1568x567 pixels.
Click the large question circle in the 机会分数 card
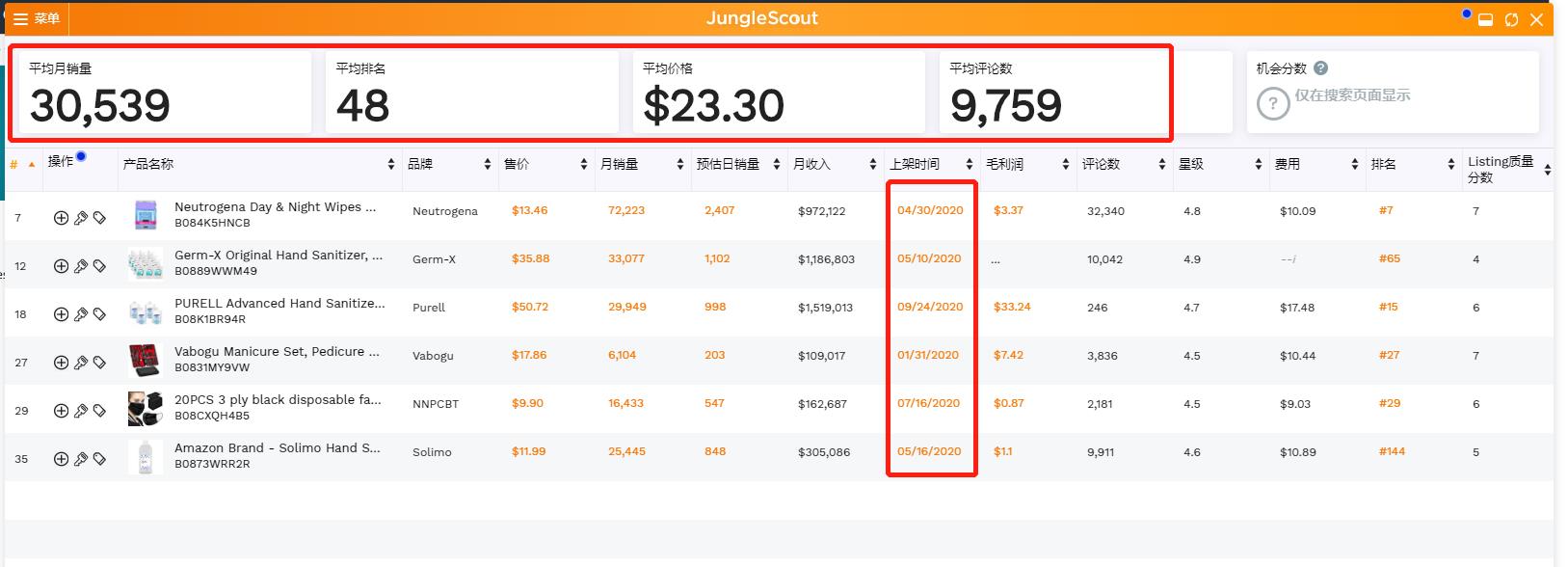(1273, 103)
